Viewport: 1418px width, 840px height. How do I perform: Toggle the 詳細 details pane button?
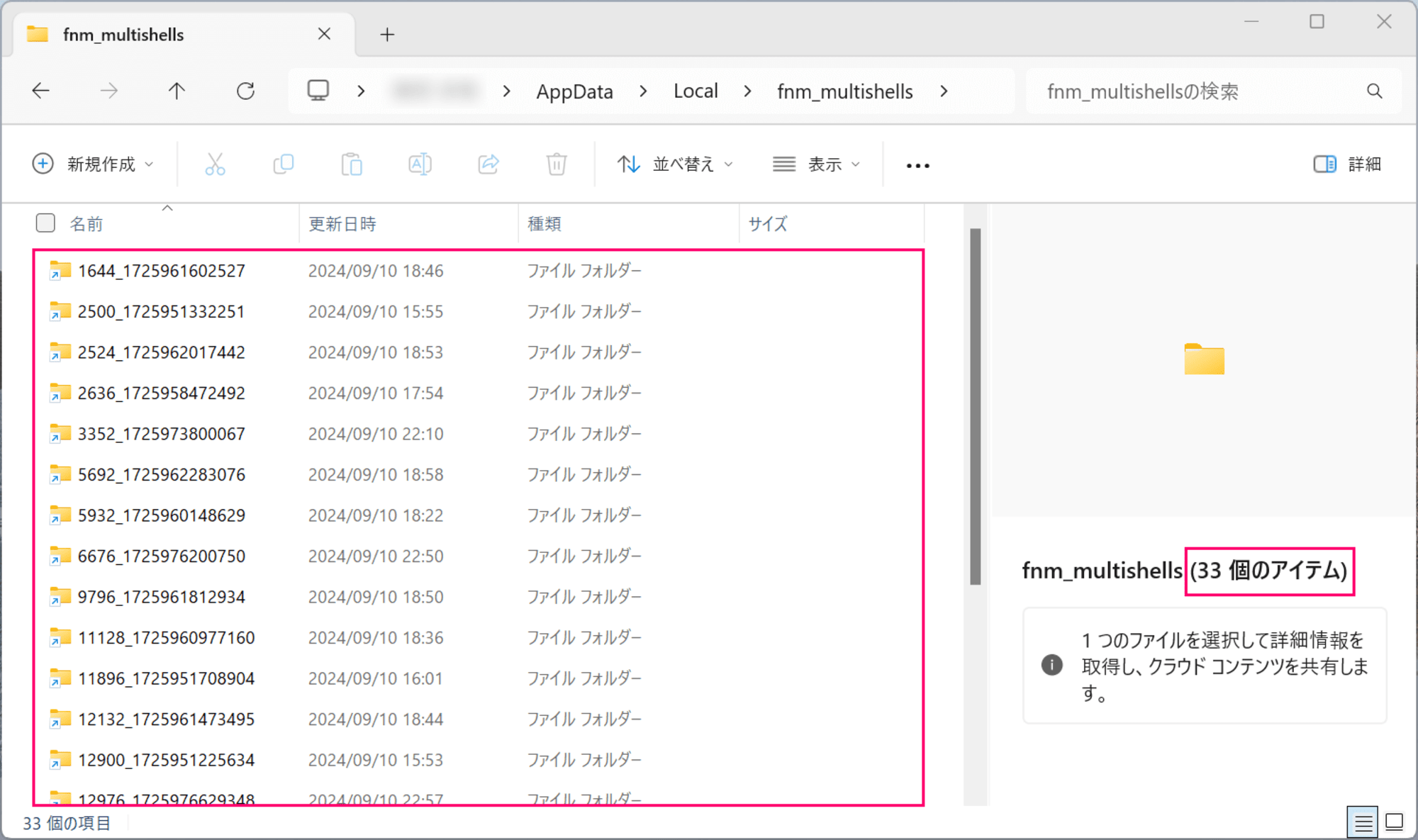click(x=1347, y=164)
